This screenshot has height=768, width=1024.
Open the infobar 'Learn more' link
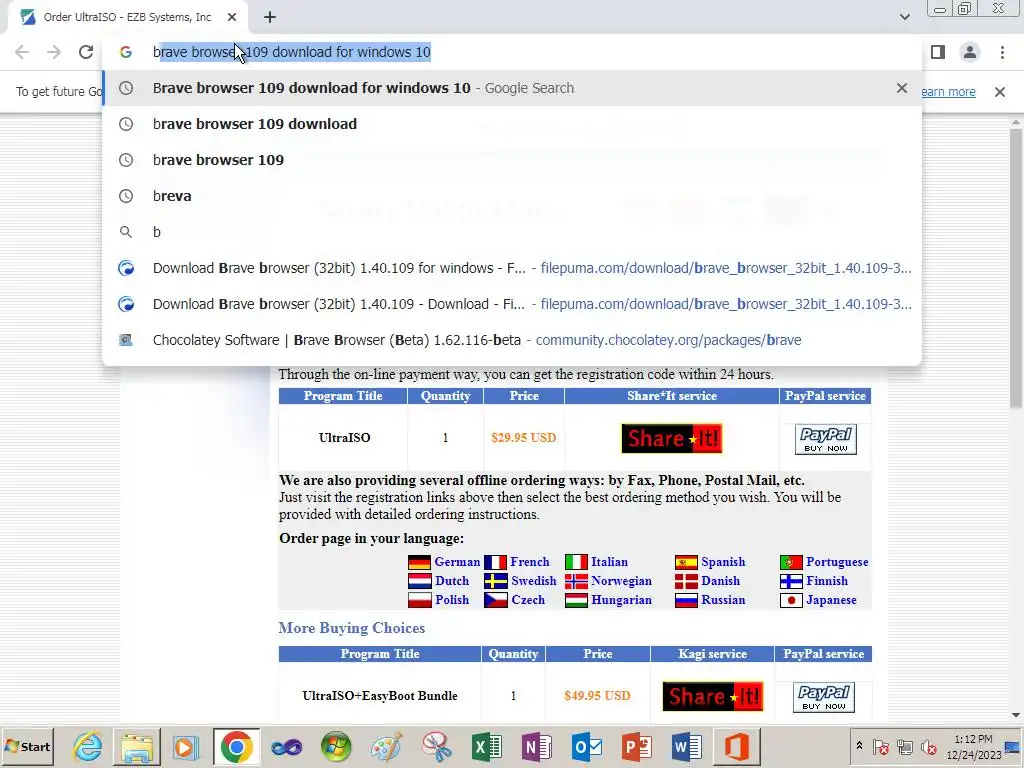(x=948, y=91)
